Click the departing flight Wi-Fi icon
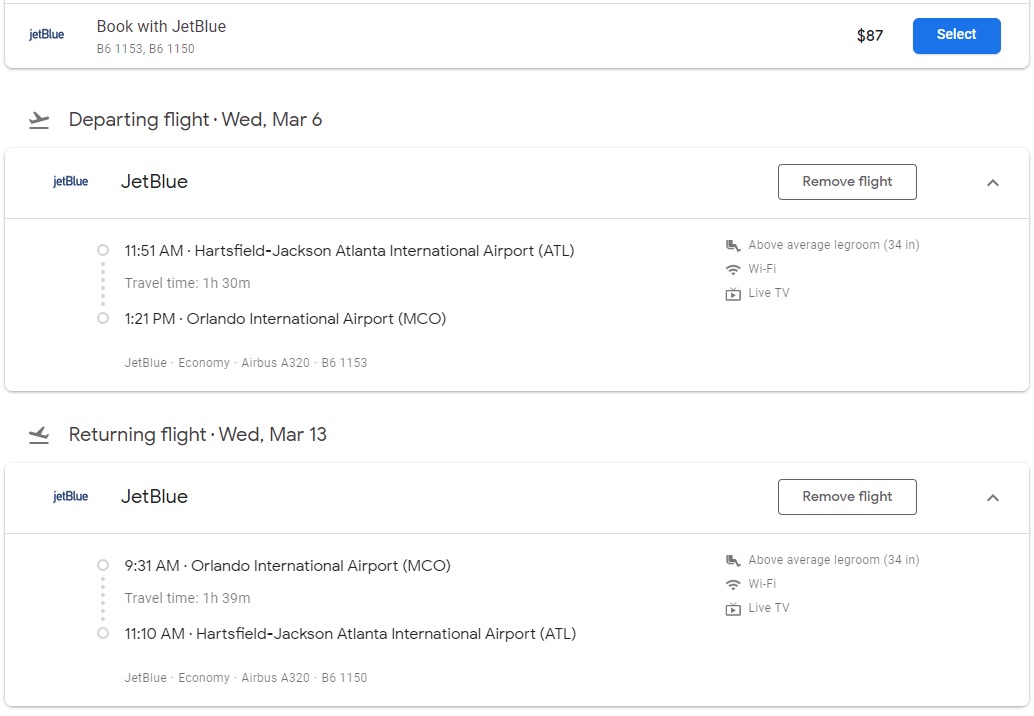 point(733,269)
